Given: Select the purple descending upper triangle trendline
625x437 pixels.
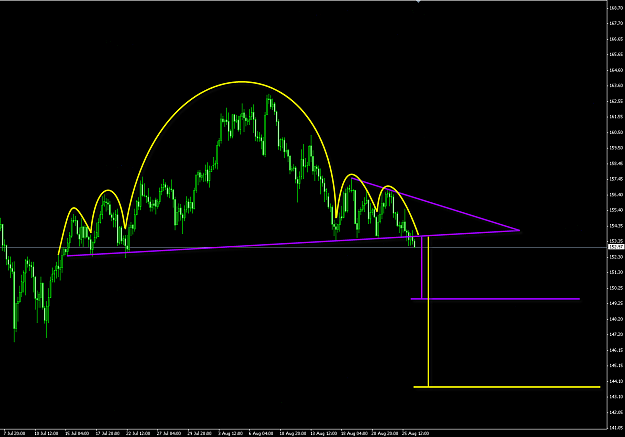Looking at the screenshot, I should 435,204.
